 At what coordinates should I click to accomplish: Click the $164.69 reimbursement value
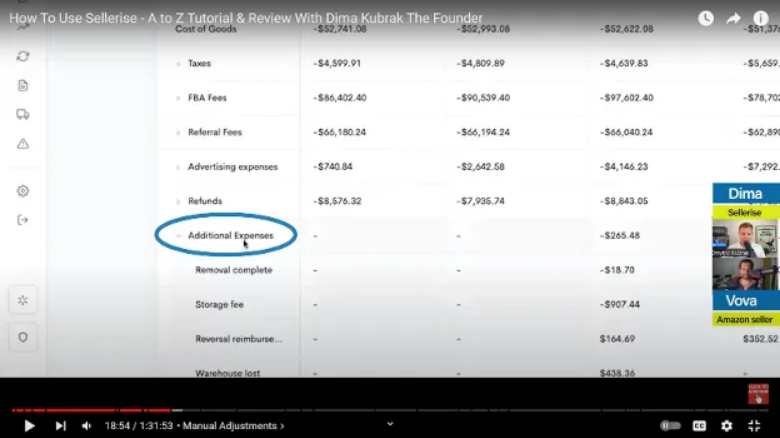pos(617,339)
